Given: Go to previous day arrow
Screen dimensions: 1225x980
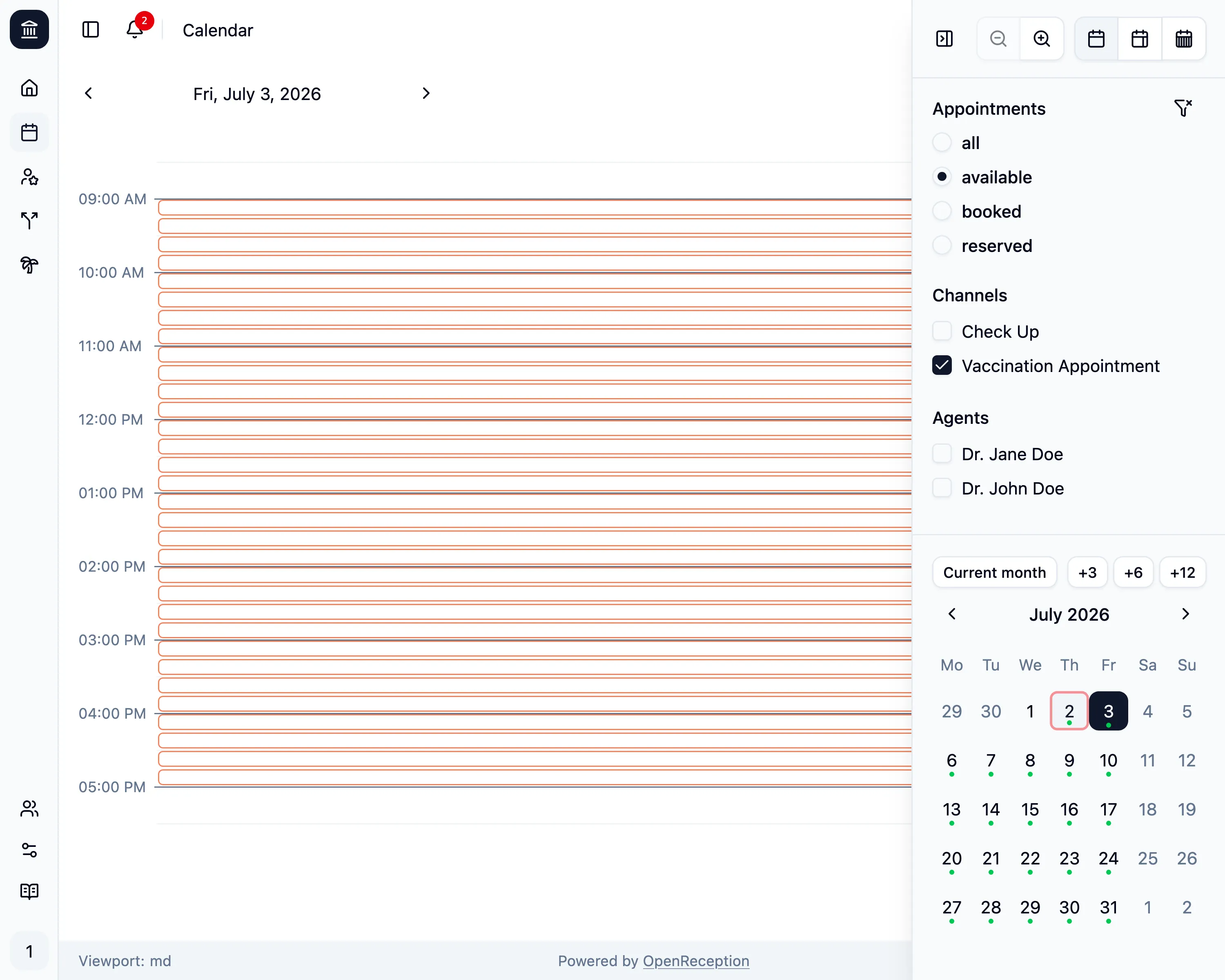Looking at the screenshot, I should (89, 93).
